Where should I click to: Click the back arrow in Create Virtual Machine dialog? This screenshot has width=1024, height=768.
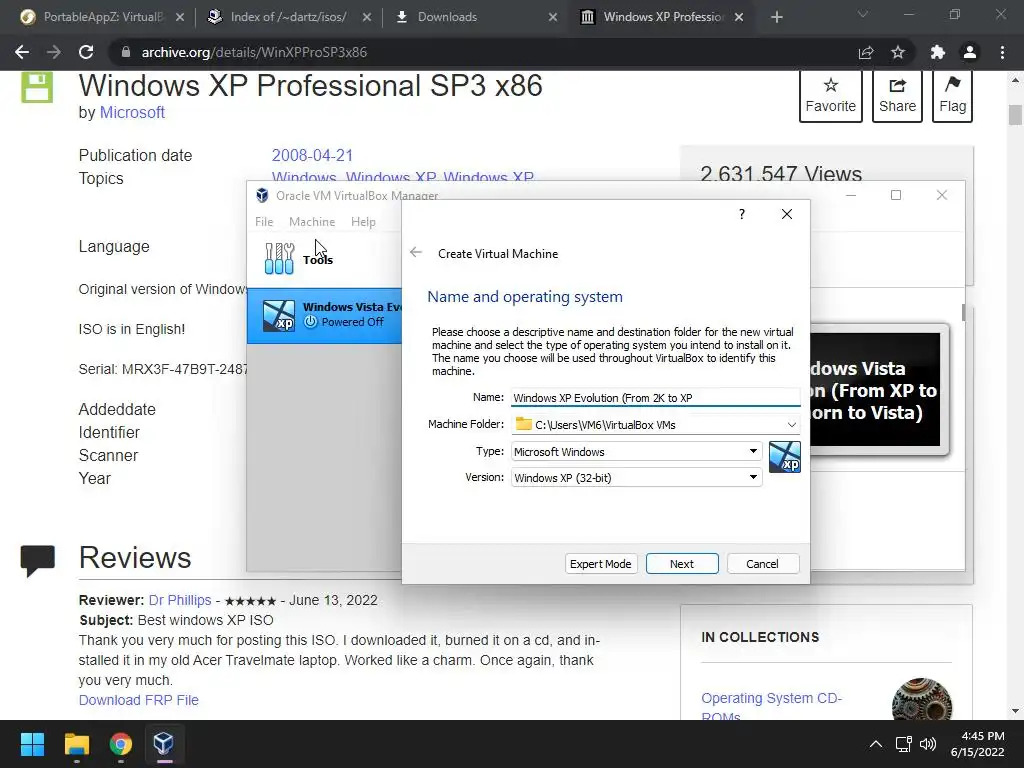pos(416,253)
